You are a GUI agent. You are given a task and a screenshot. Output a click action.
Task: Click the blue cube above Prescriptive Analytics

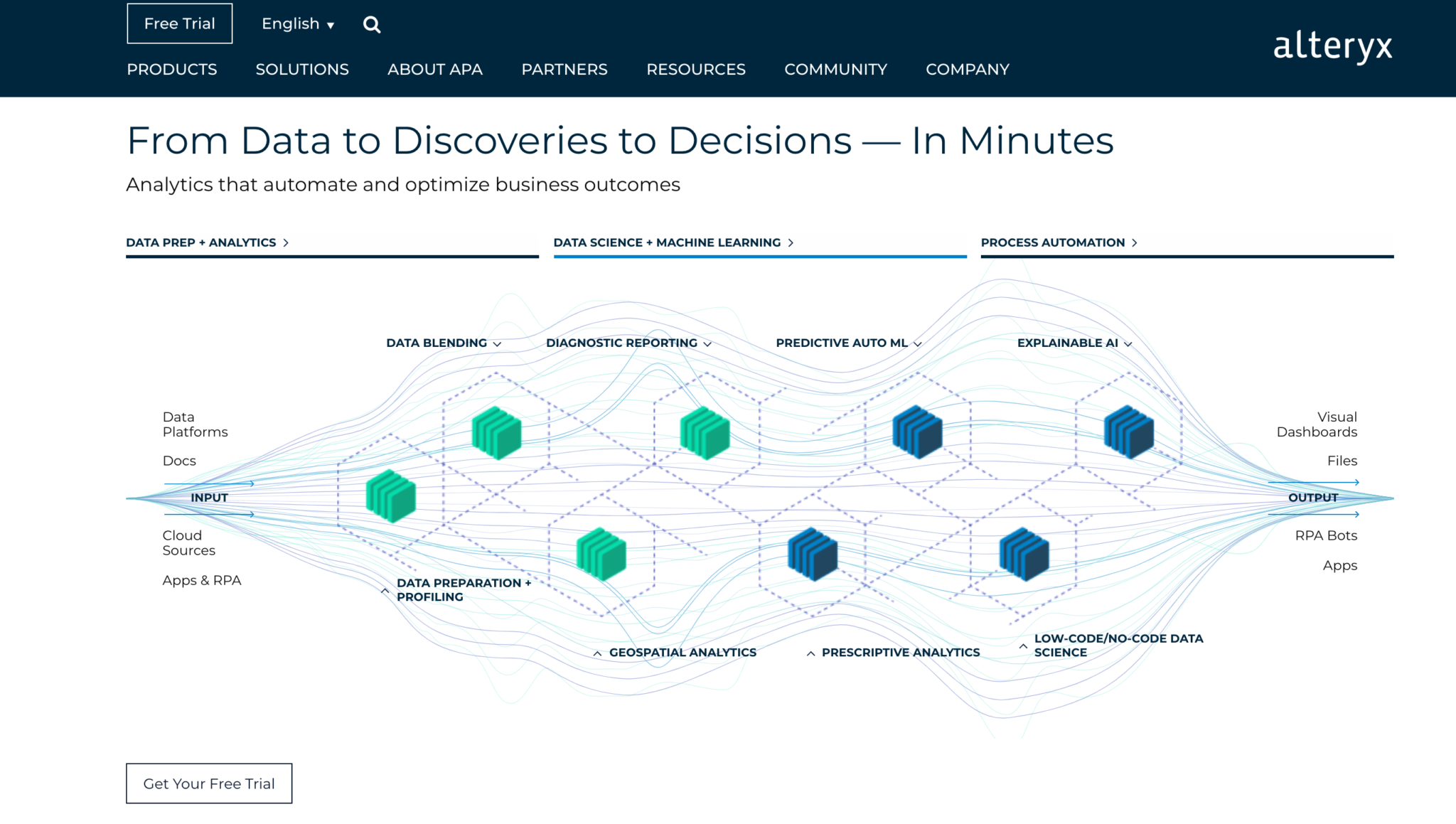point(813,554)
